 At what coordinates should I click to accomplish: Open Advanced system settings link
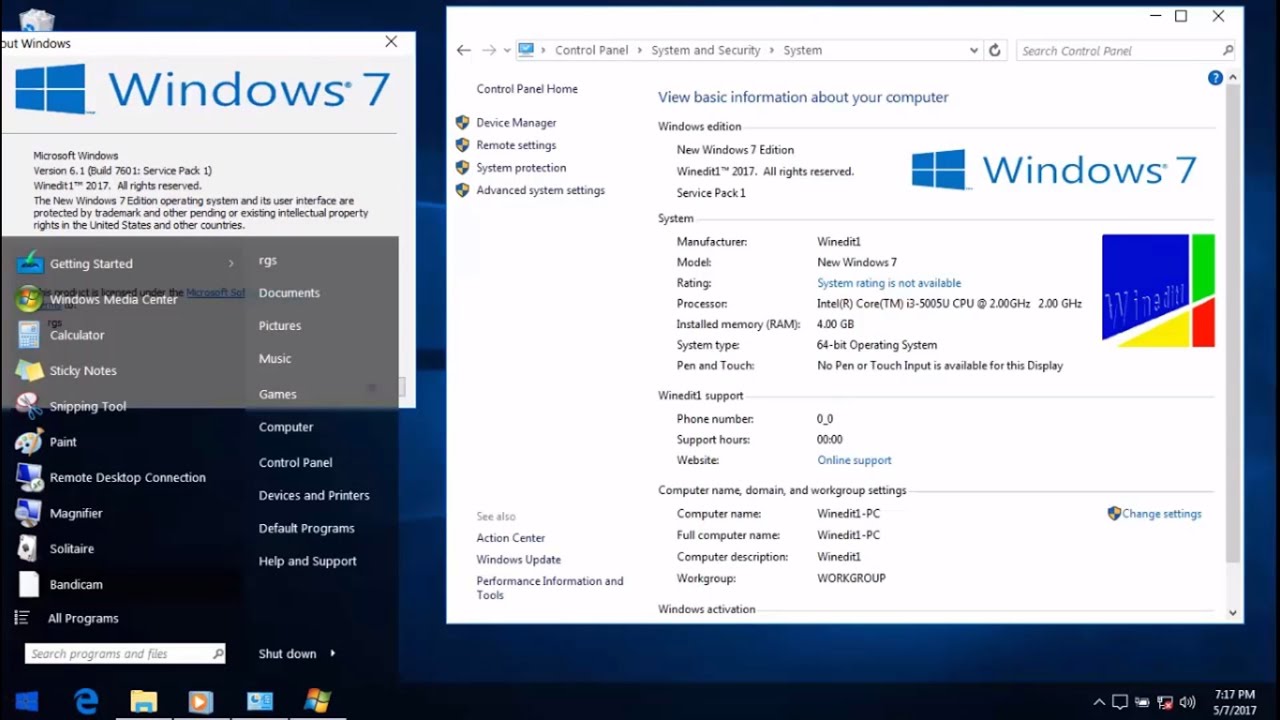540,190
